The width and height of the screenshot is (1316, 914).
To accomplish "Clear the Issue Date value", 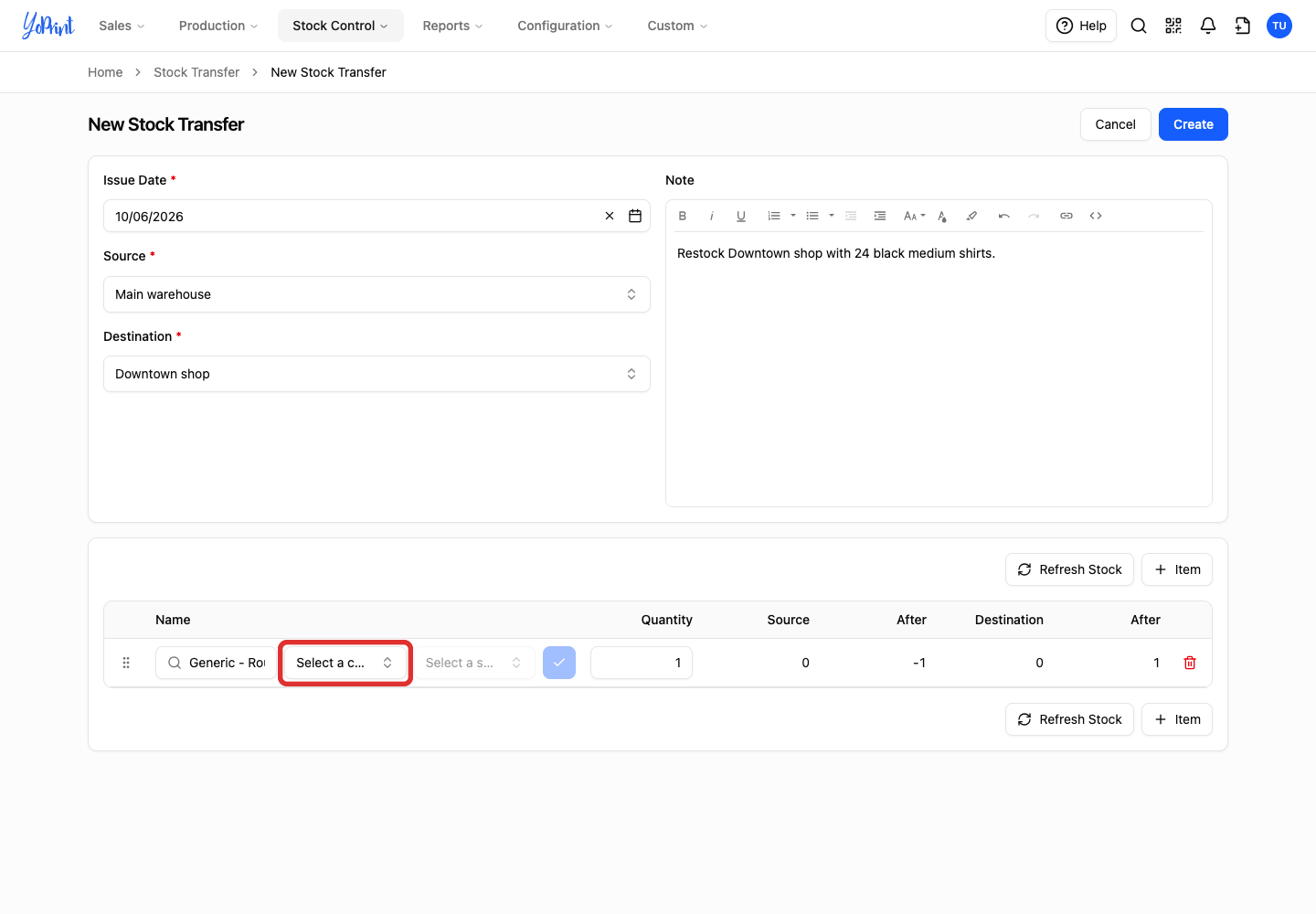I will pos(610,216).
